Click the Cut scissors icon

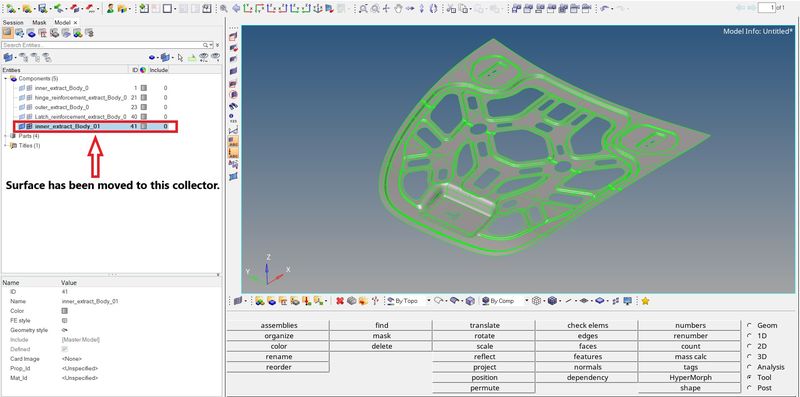pyautogui.click(x=451, y=9)
